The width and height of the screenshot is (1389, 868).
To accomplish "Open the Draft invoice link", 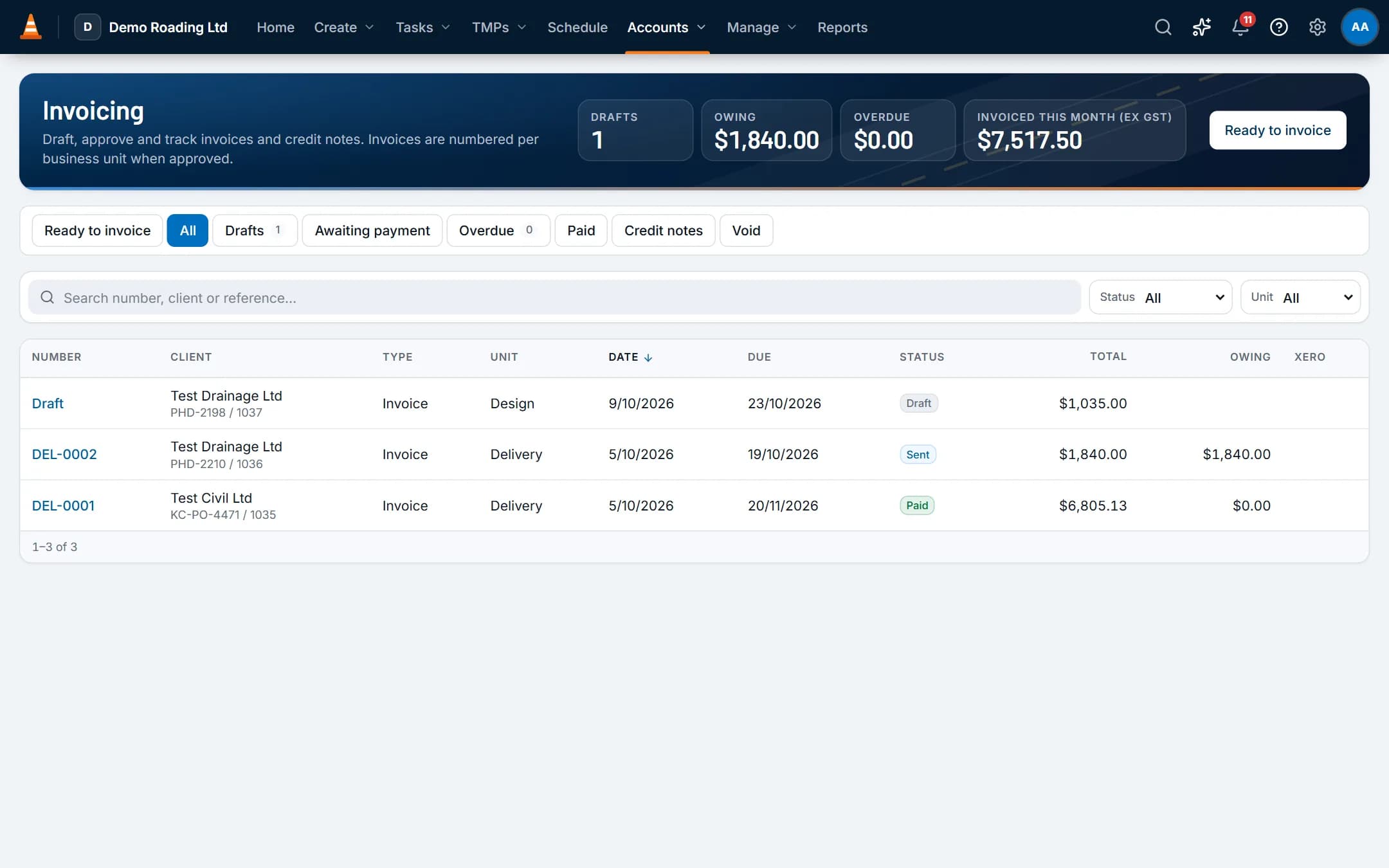I will [48, 403].
